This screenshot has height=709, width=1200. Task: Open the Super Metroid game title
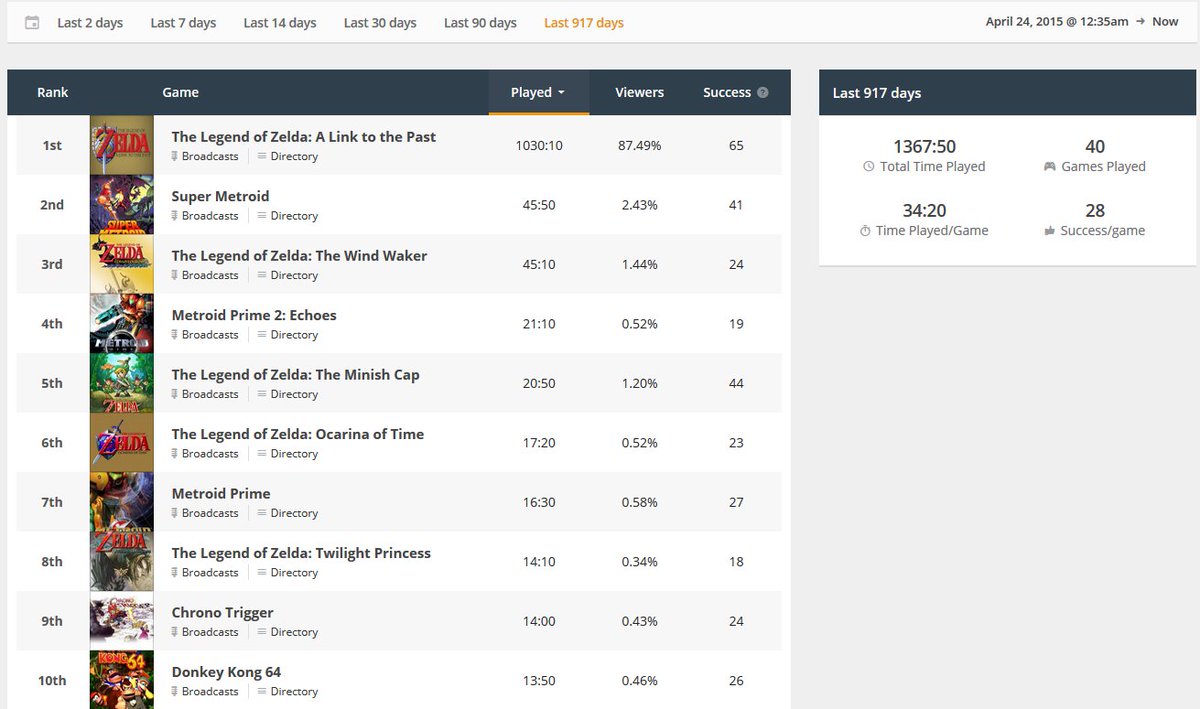click(220, 196)
